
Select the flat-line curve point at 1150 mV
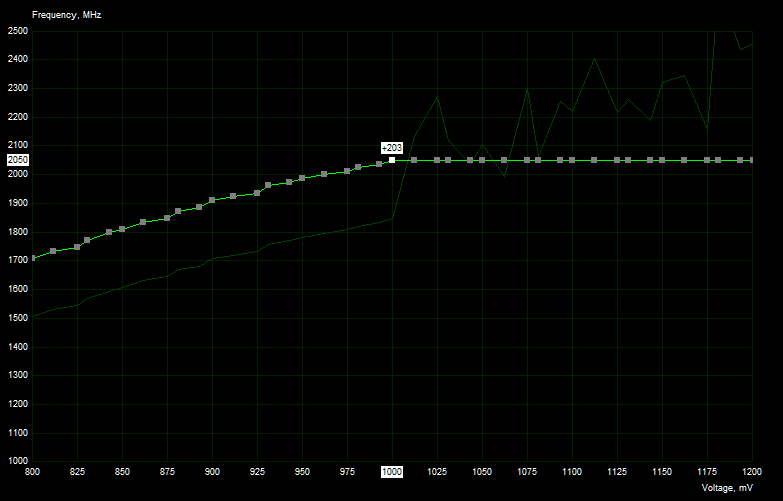click(662, 160)
